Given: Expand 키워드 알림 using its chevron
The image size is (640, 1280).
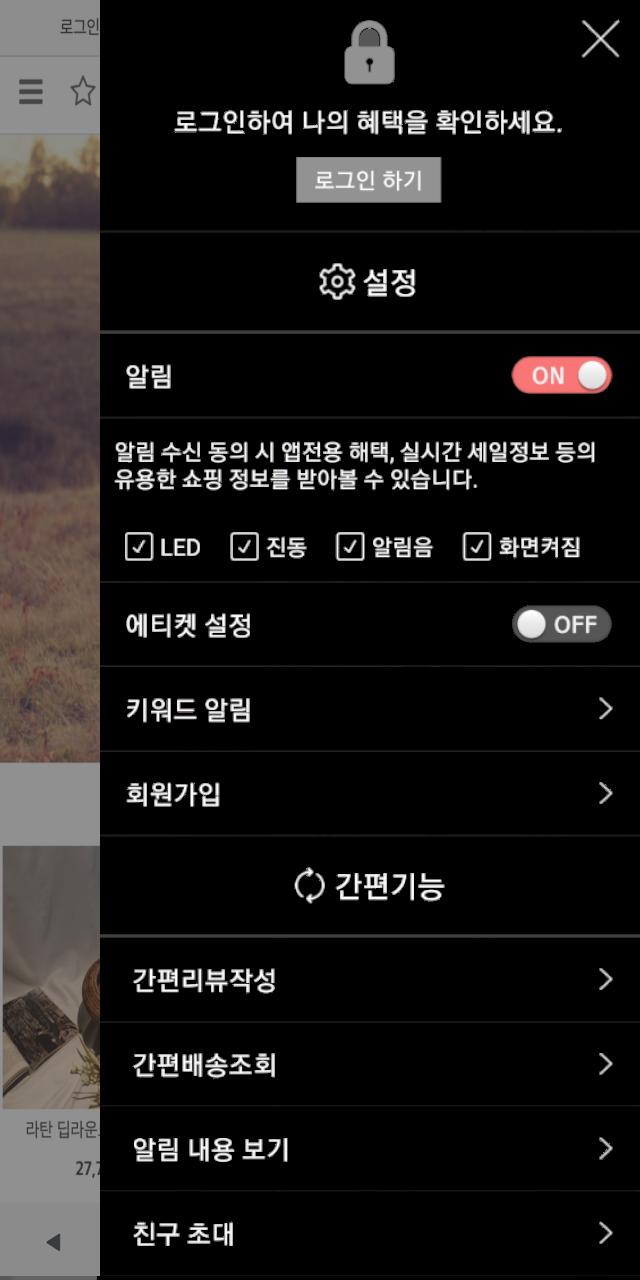Looking at the screenshot, I should pos(604,709).
